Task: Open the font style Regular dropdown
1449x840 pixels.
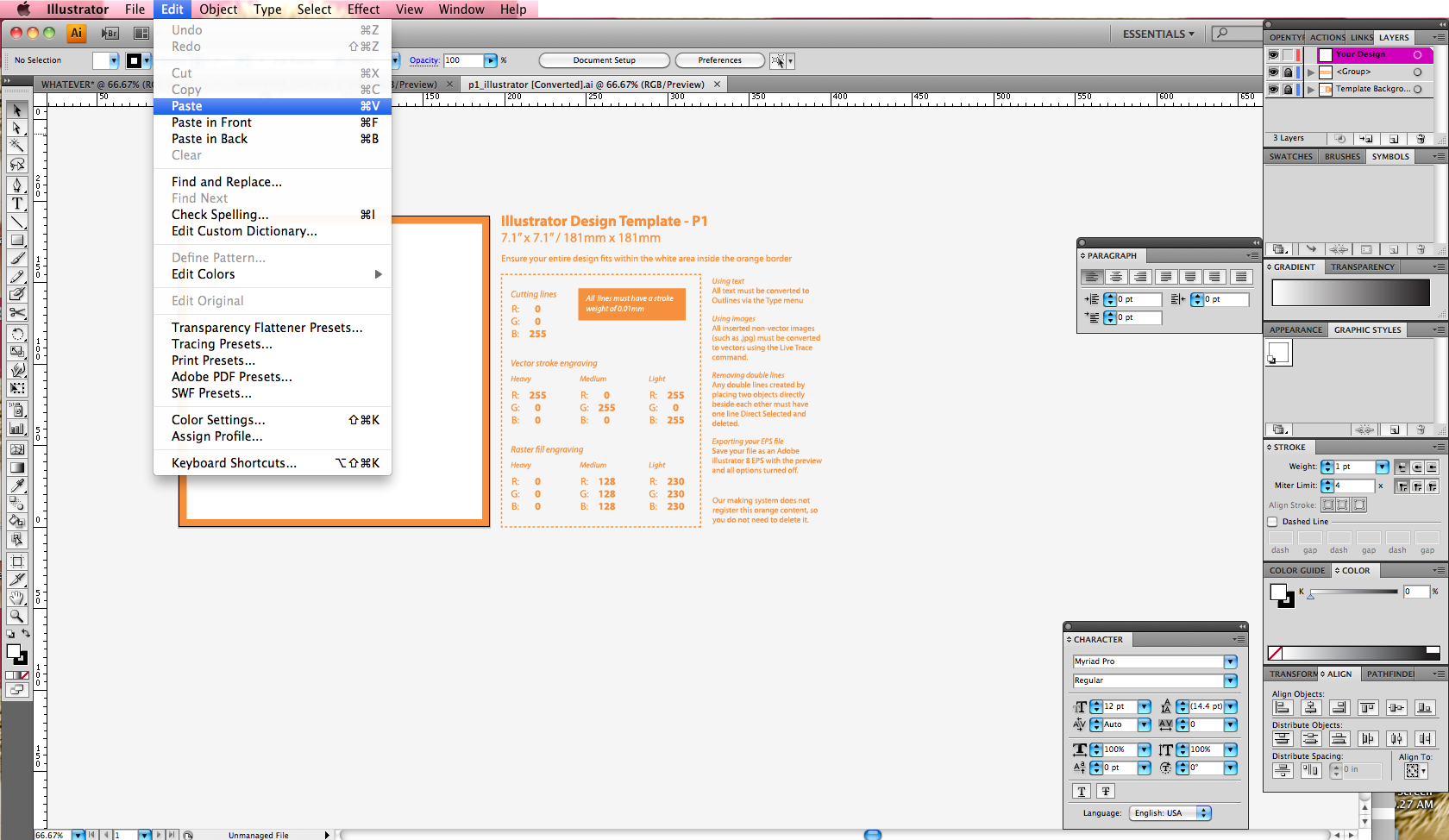Action: coord(1231,680)
